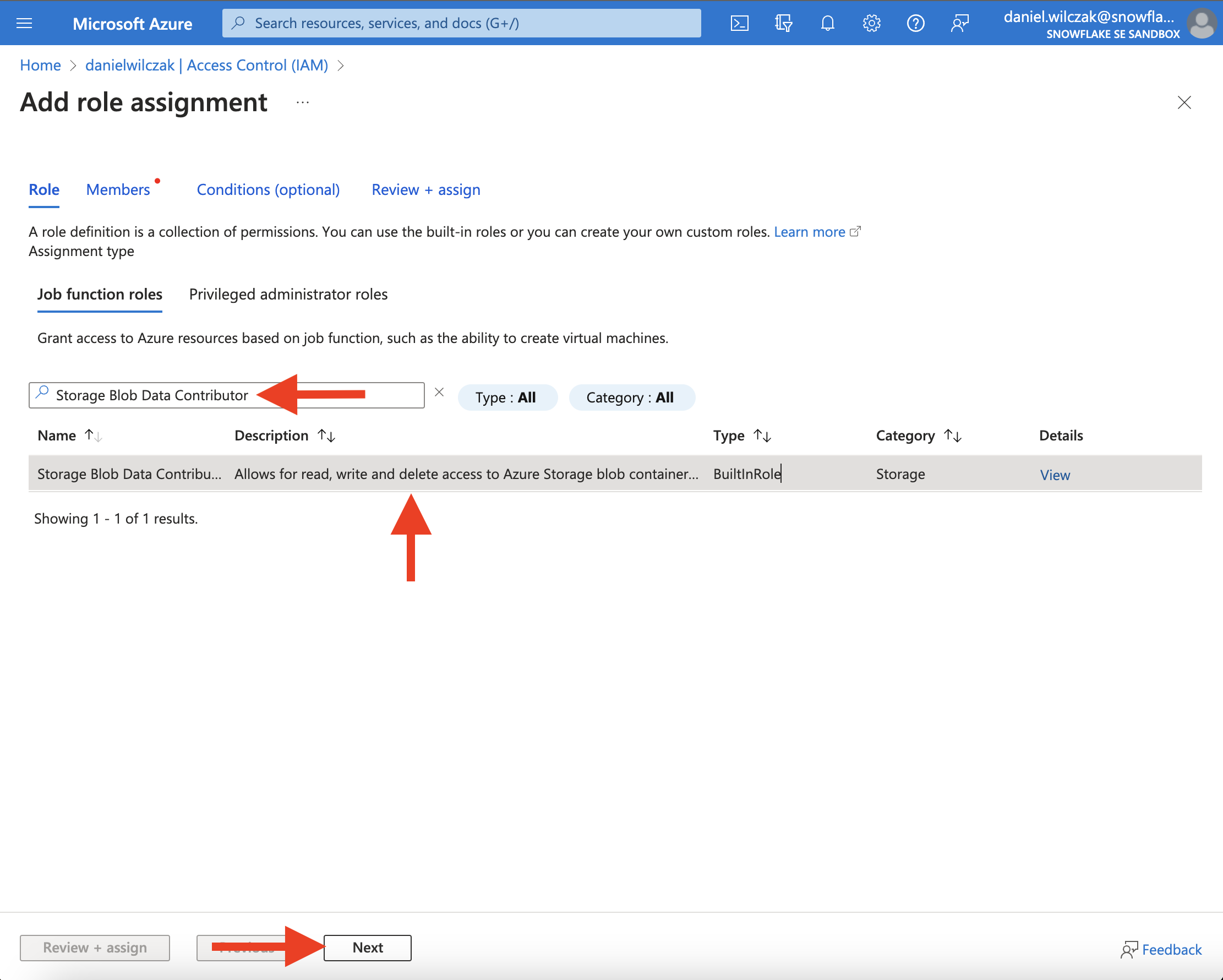
Task: Click the Type column header
Action: (x=729, y=436)
